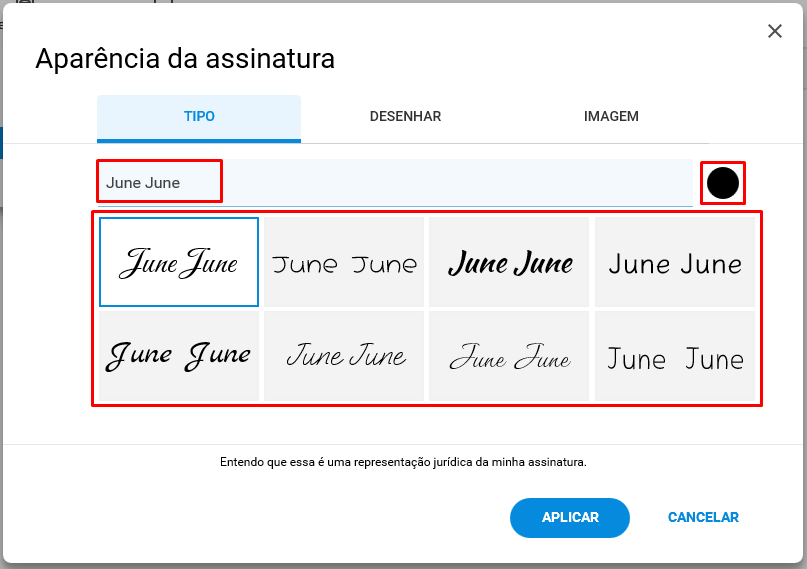Open the IMAGEM tab

click(x=611, y=117)
